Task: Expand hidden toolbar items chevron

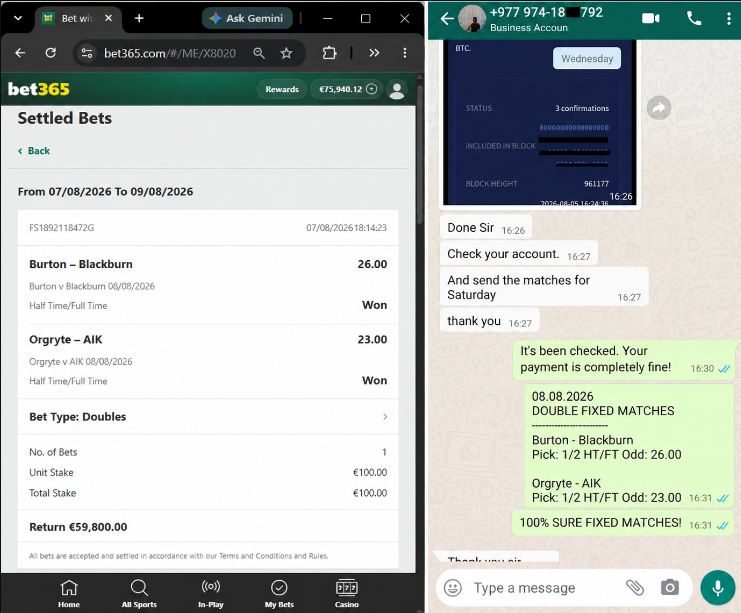Action: tap(374, 53)
